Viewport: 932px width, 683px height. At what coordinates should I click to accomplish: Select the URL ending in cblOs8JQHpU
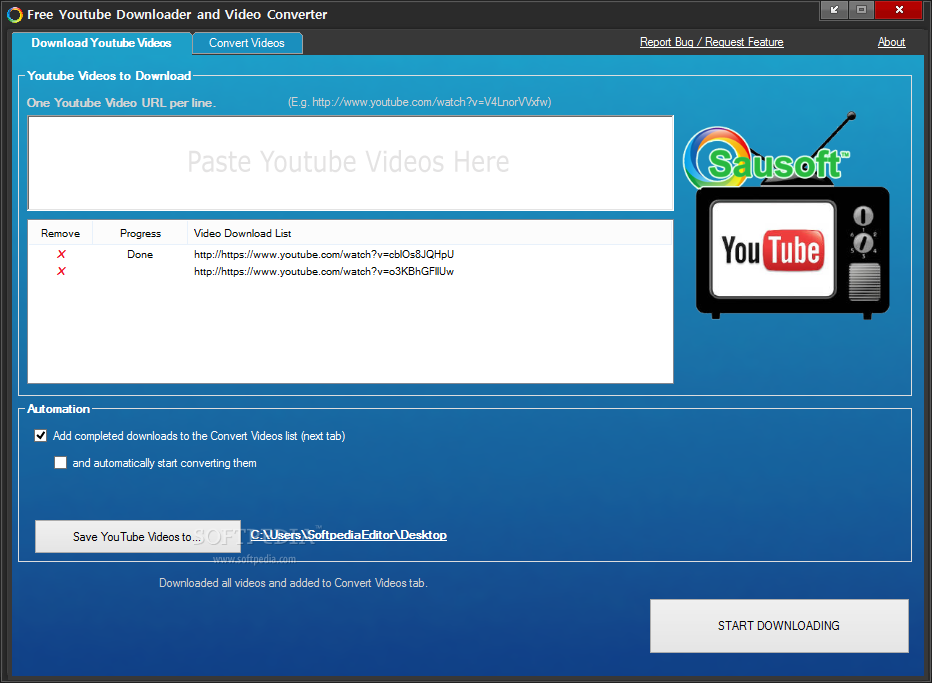(324, 254)
